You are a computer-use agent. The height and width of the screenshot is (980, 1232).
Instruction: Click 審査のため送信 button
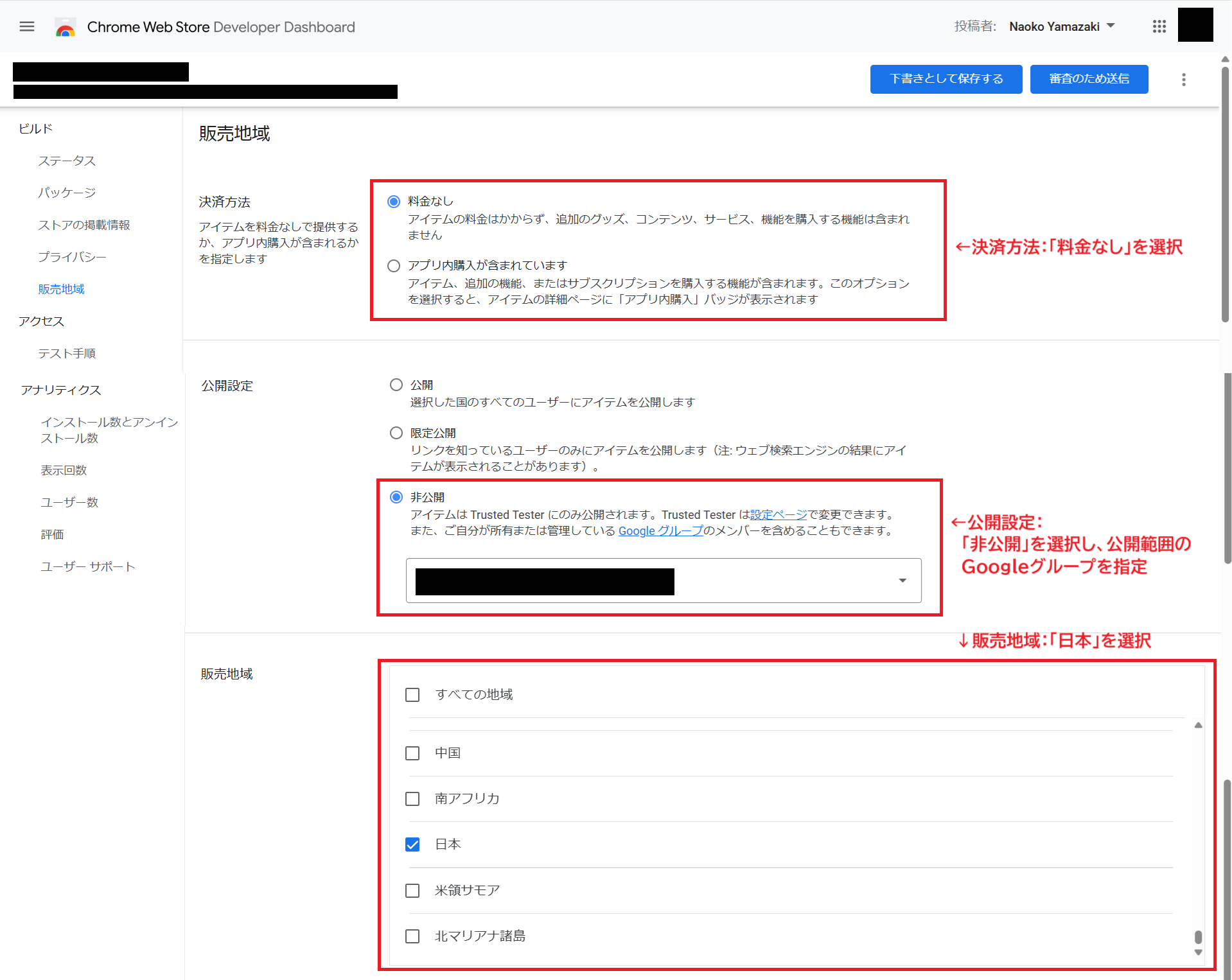click(1089, 79)
